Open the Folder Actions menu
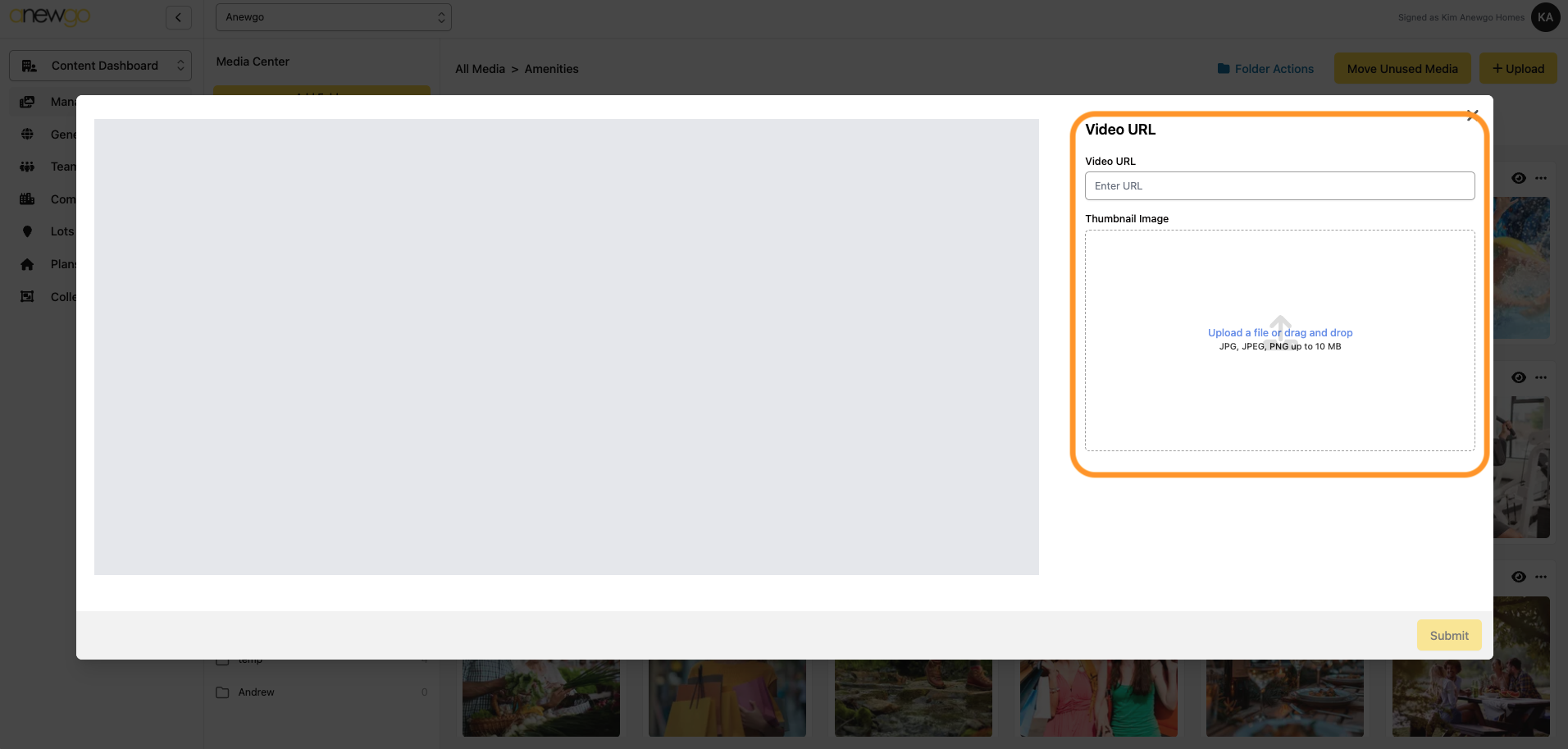The height and width of the screenshot is (749, 1568). click(1265, 69)
